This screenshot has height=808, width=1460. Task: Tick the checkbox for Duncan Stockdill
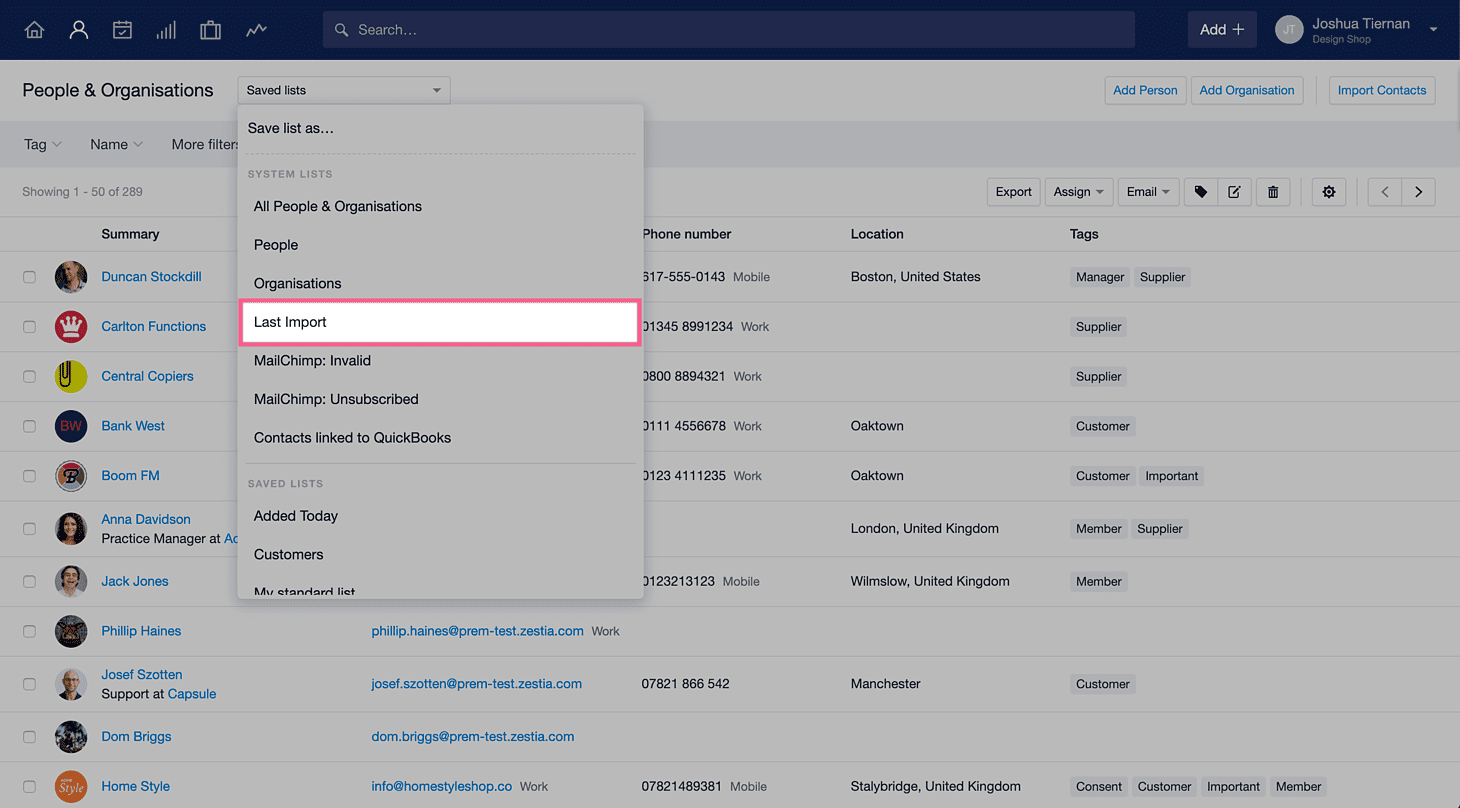(29, 277)
